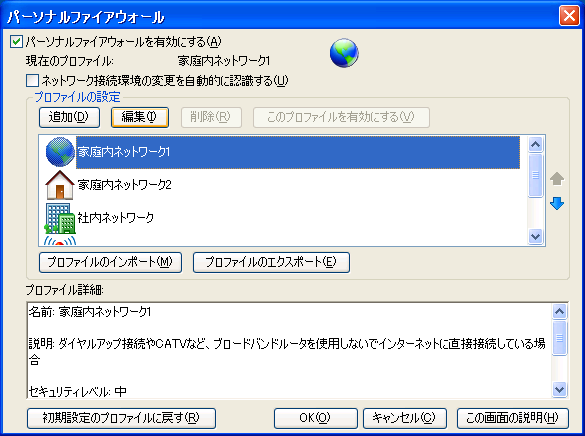Click the large globe icon beside current profile
Image resolution: width=585 pixels, height=436 pixels.
[x=344, y=53]
